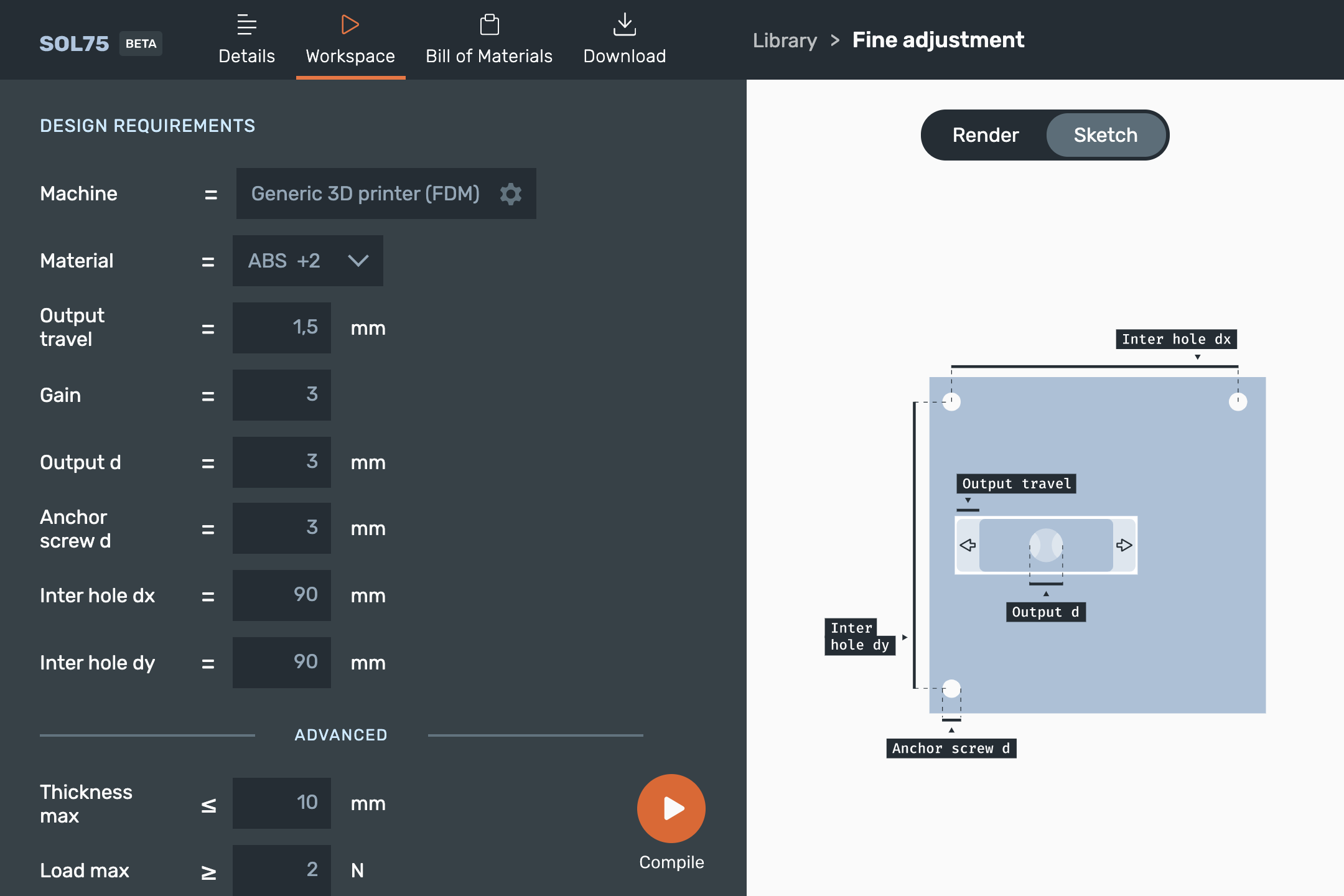Click the Bill of Materials clipboard icon

(489, 24)
